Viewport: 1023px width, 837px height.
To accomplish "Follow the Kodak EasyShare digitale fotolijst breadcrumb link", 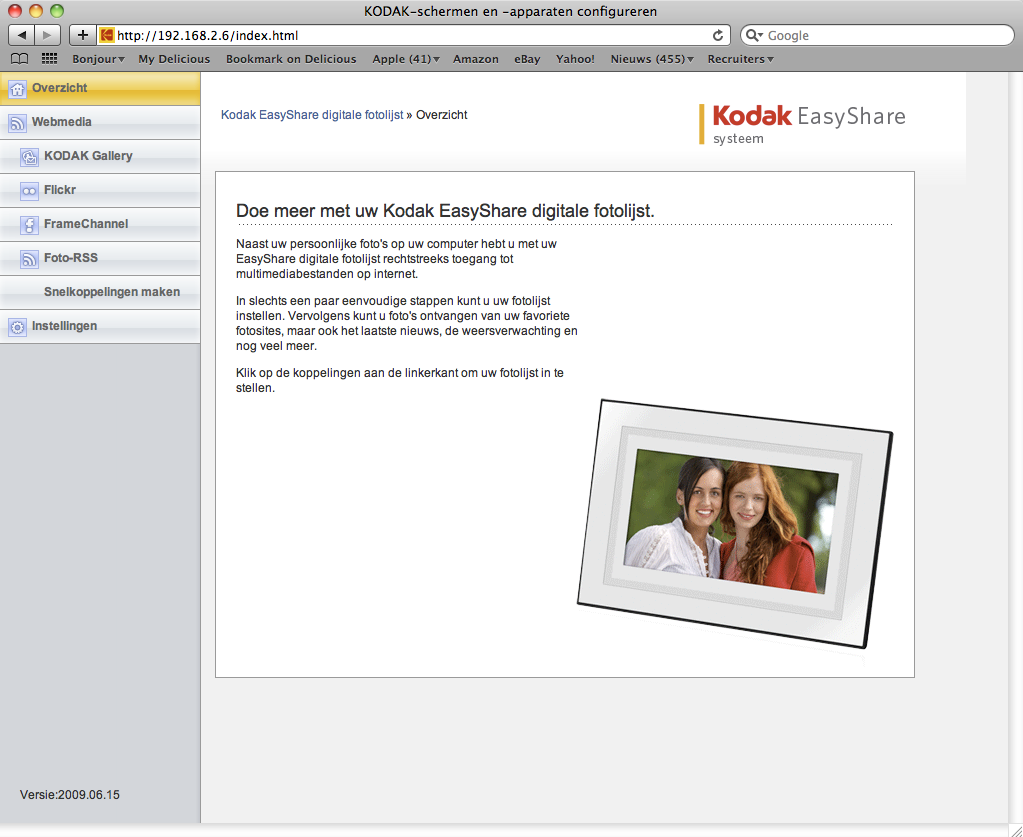I will tap(311, 115).
